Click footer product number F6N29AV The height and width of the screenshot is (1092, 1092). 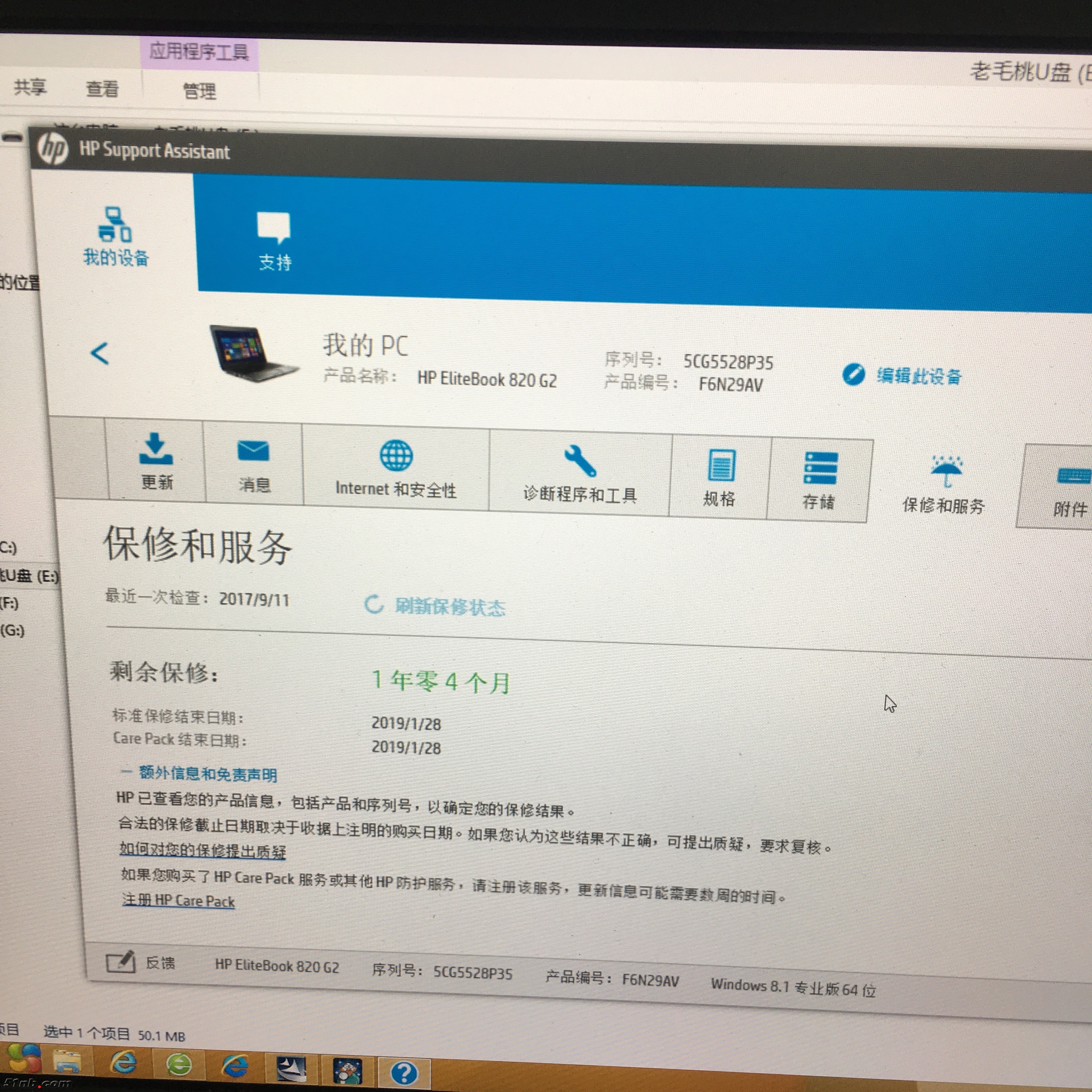[x=651, y=981]
